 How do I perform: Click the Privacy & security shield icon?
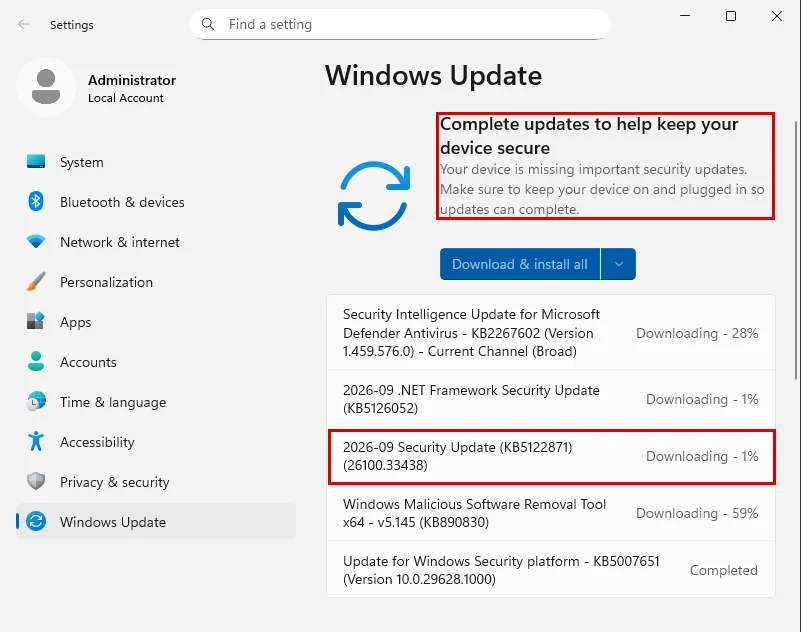[36, 481]
